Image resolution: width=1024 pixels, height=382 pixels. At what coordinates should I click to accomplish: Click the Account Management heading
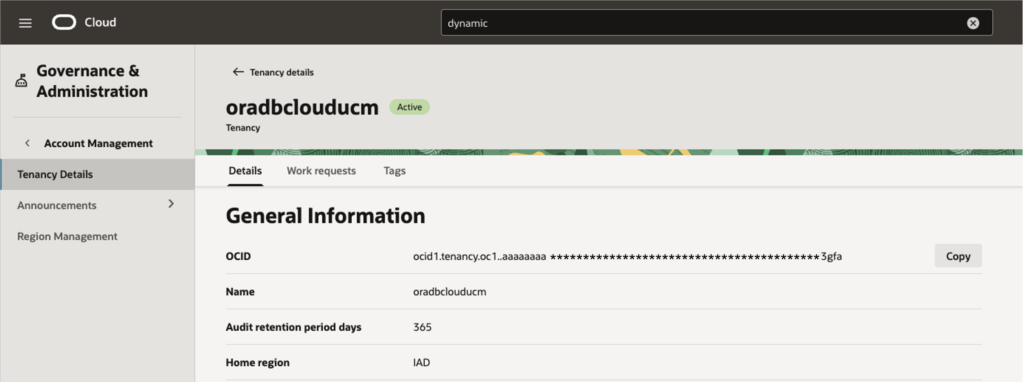99,143
